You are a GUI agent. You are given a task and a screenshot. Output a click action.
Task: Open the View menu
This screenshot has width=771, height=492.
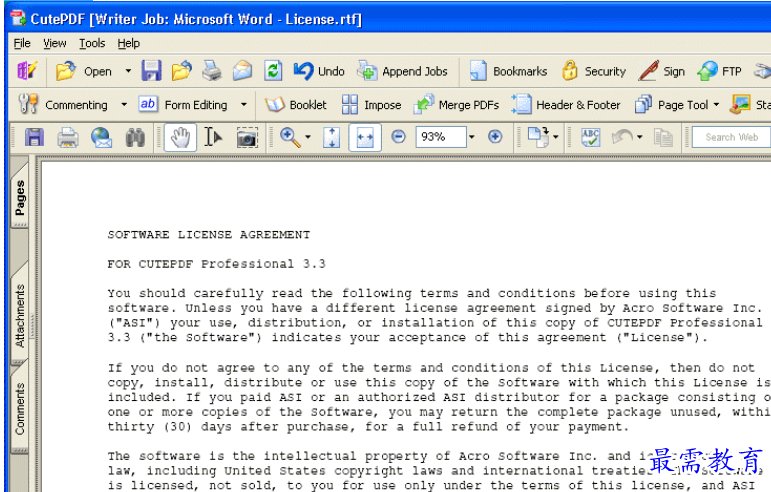[55, 43]
